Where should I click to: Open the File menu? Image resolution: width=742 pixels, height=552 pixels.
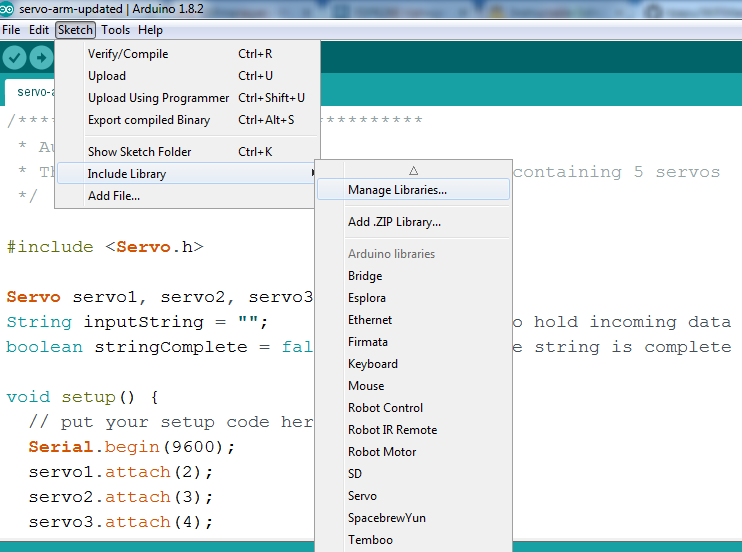pos(11,30)
